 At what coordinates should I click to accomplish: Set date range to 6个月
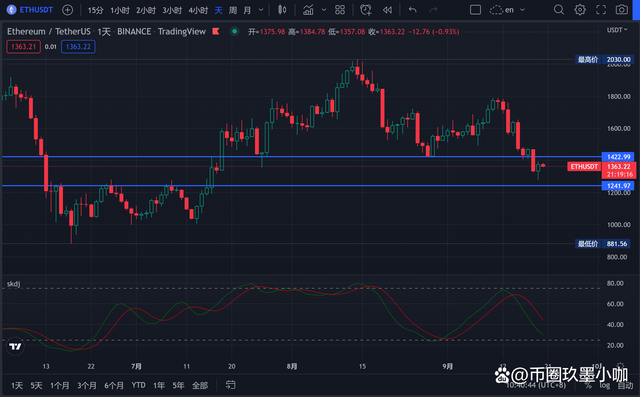pos(114,386)
